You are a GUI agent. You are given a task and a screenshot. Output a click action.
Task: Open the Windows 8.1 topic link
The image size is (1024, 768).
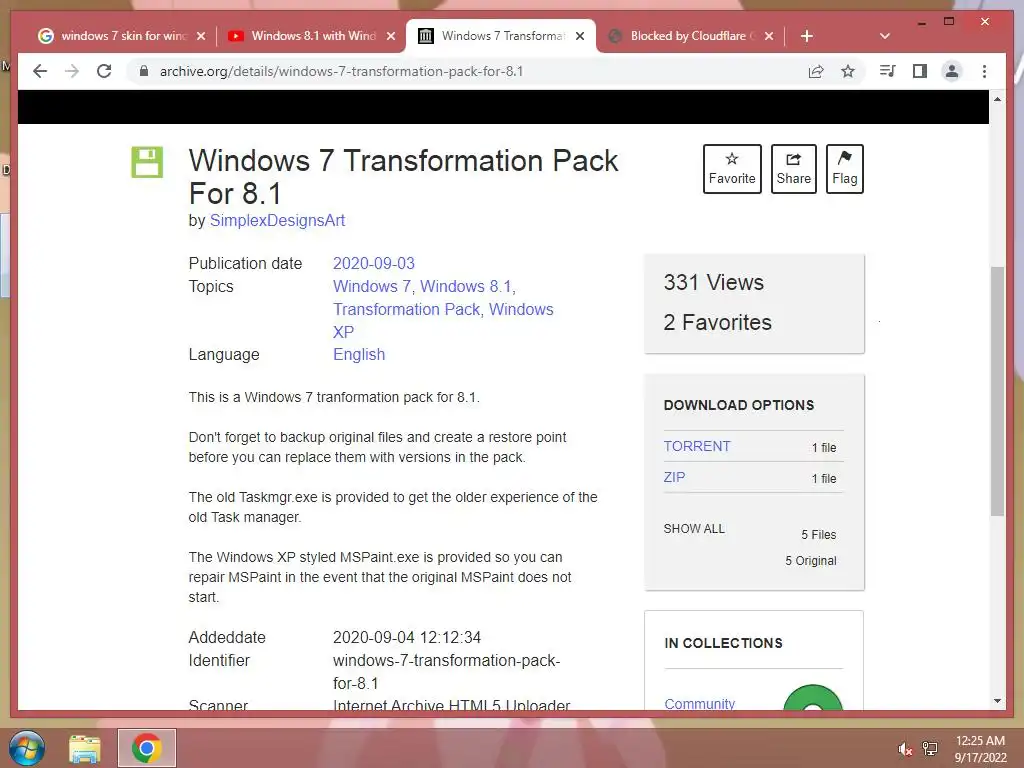(x=466, y=286)
